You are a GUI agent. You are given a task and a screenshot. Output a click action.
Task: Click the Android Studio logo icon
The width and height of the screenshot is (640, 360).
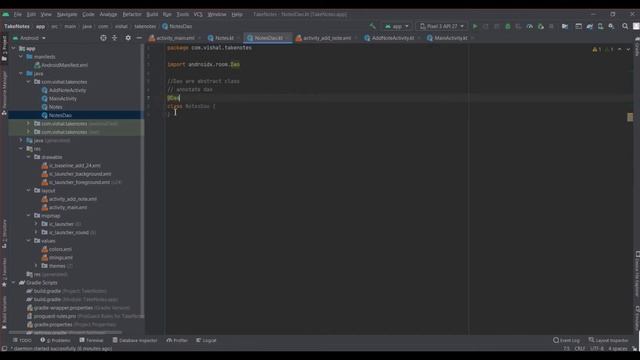point(6,14)
